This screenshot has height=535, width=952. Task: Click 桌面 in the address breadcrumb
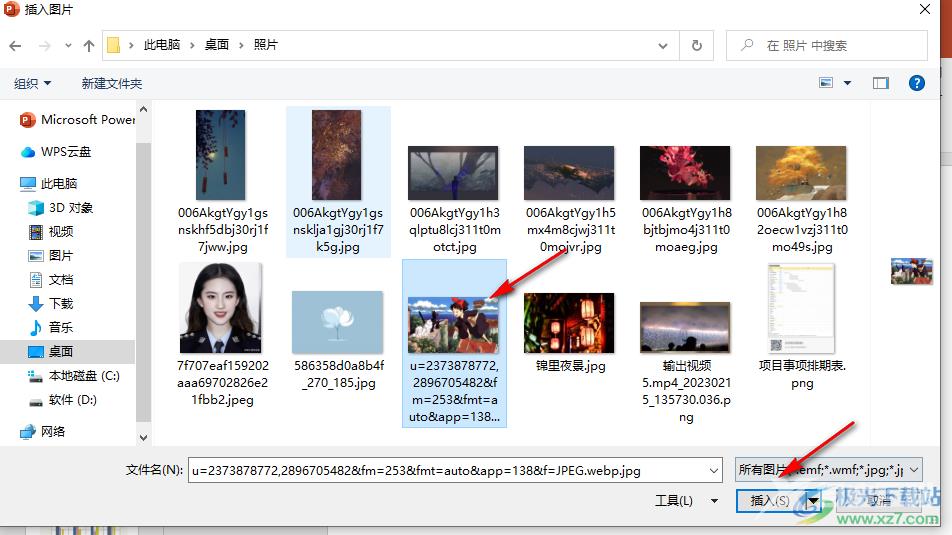(217, 45)
